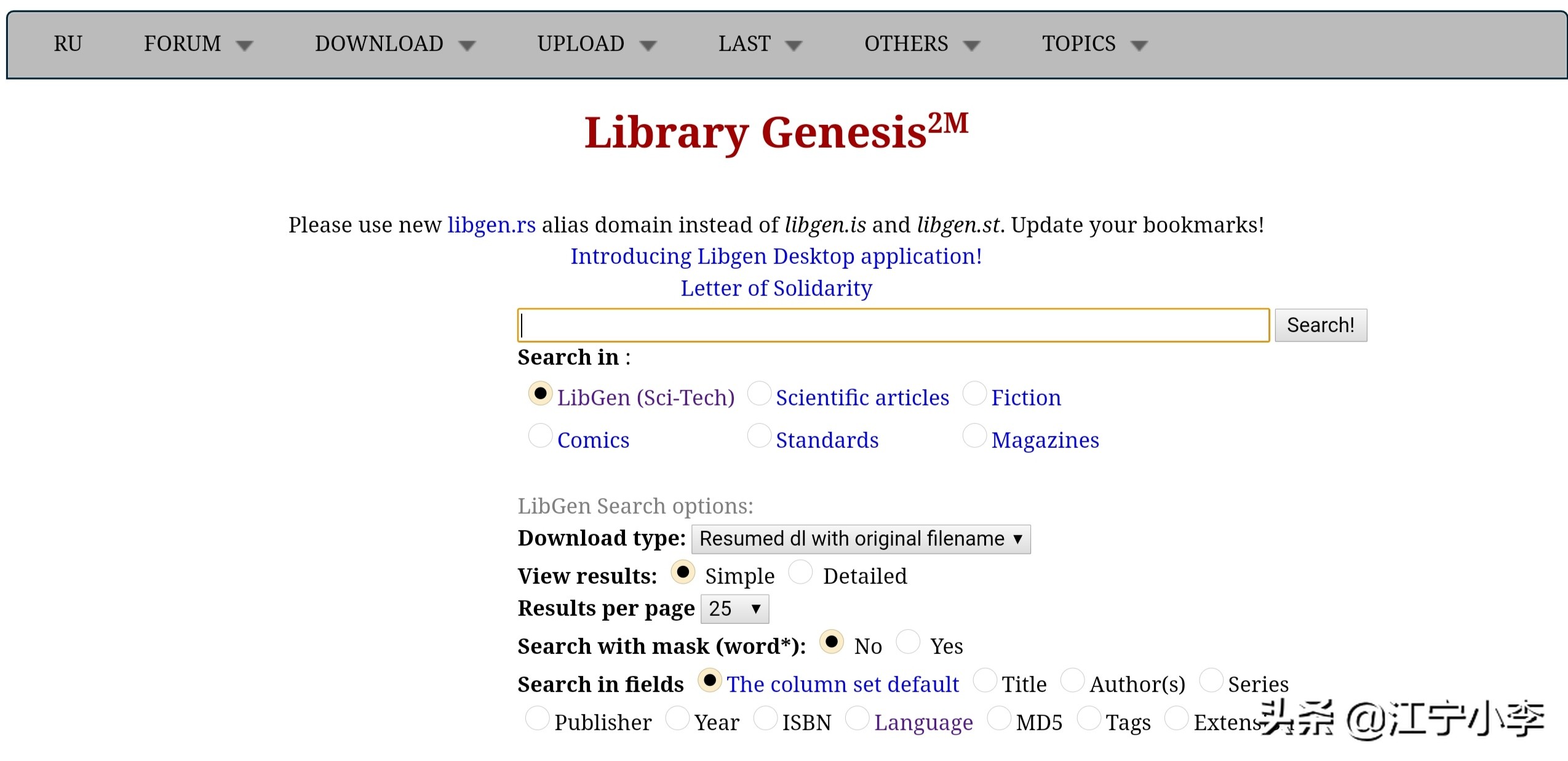The image size is (1568, 761).
Task: Change Results per page dropdown
Action: click(734, 609)
